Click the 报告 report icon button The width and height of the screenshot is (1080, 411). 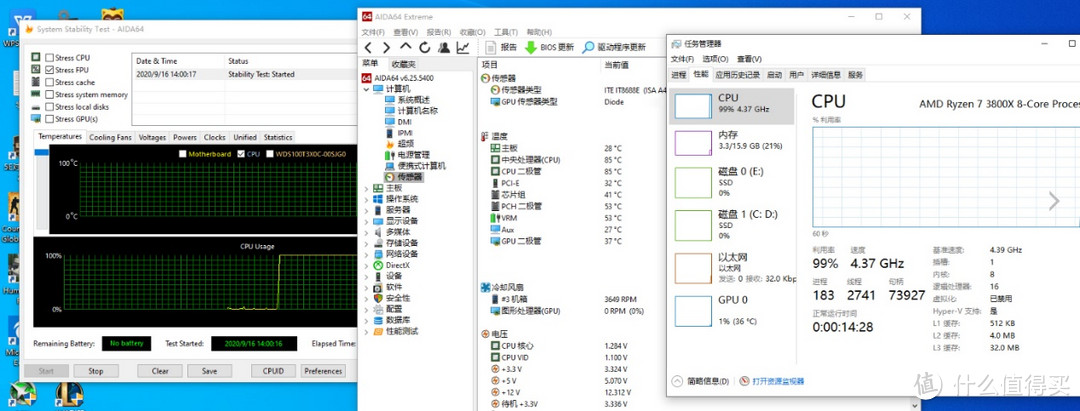coord(491,48)
